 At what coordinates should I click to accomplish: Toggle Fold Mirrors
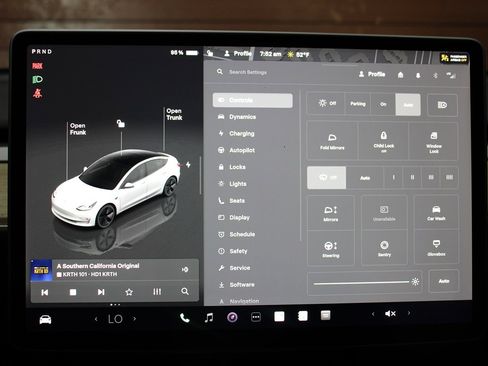[332, 141]
